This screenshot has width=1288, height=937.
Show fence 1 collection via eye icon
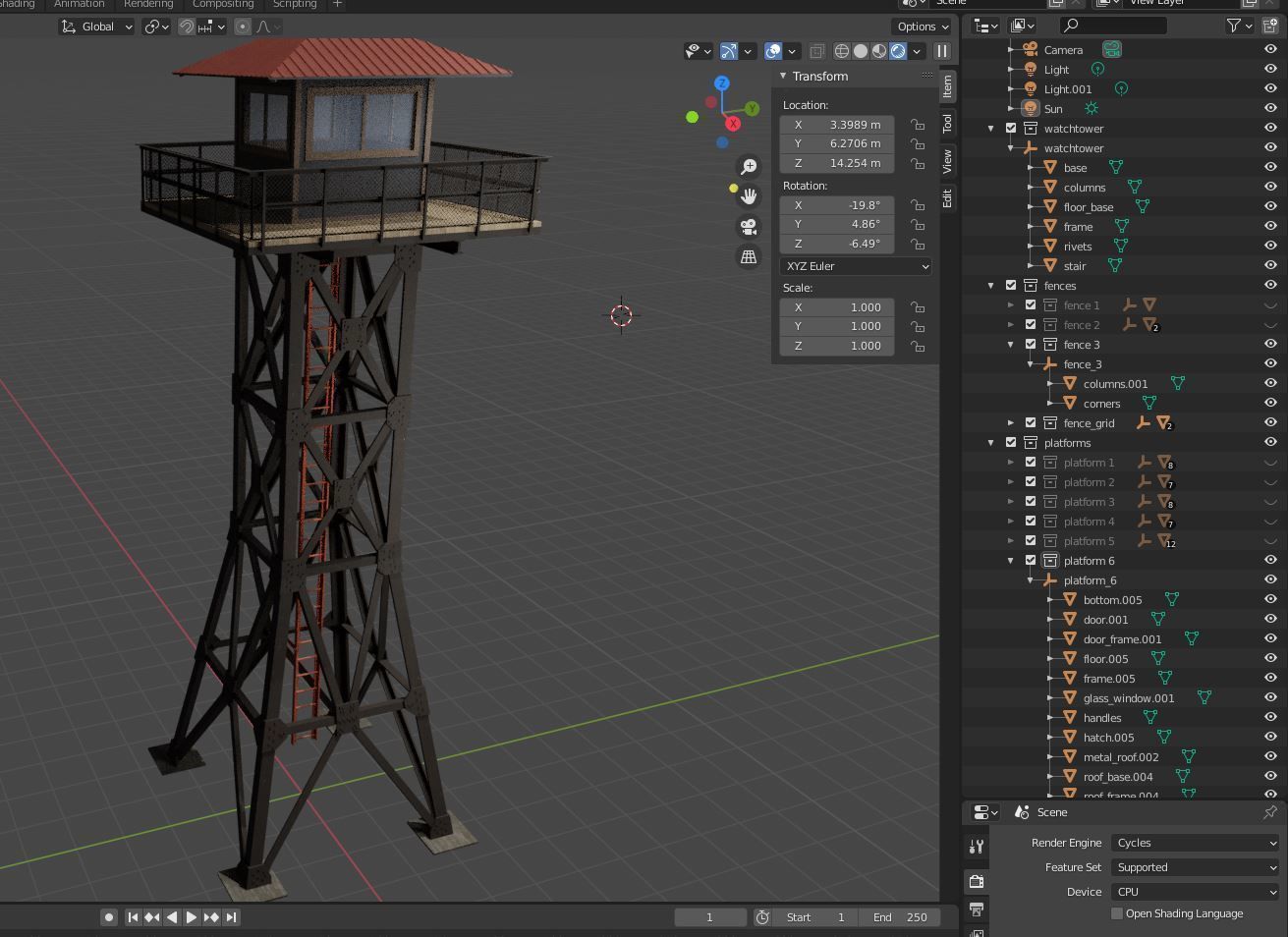[1270, 305]
